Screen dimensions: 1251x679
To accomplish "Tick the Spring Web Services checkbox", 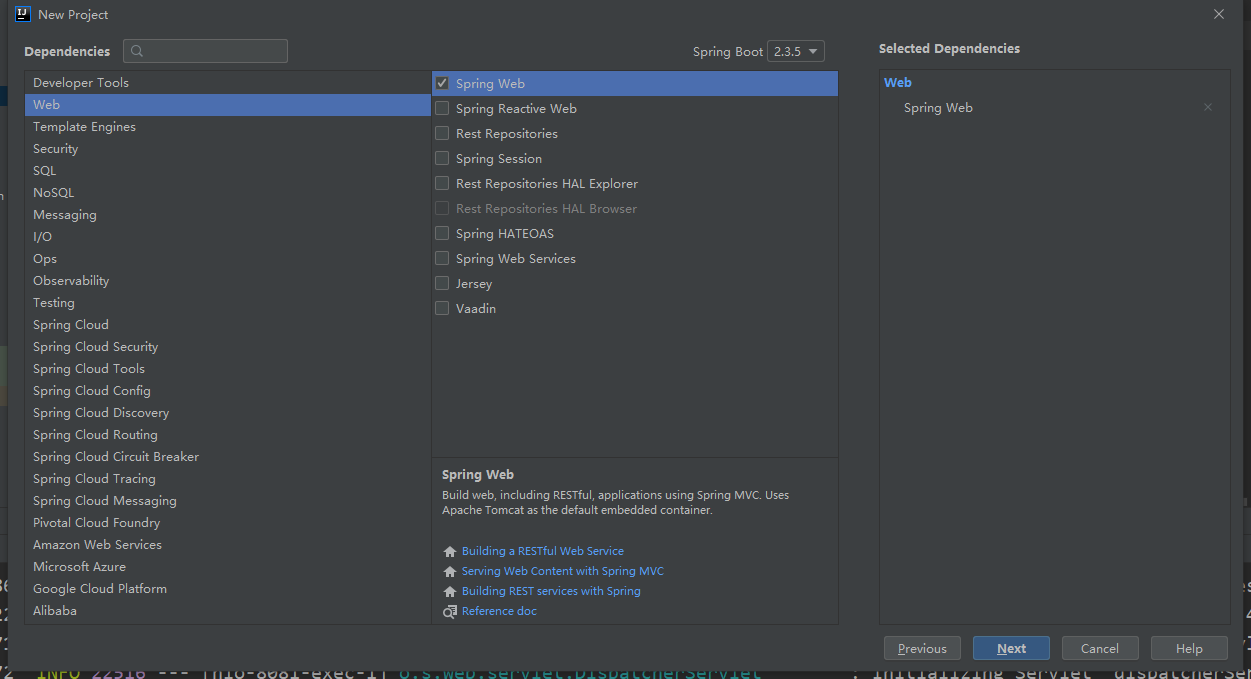I will (442, 258).
